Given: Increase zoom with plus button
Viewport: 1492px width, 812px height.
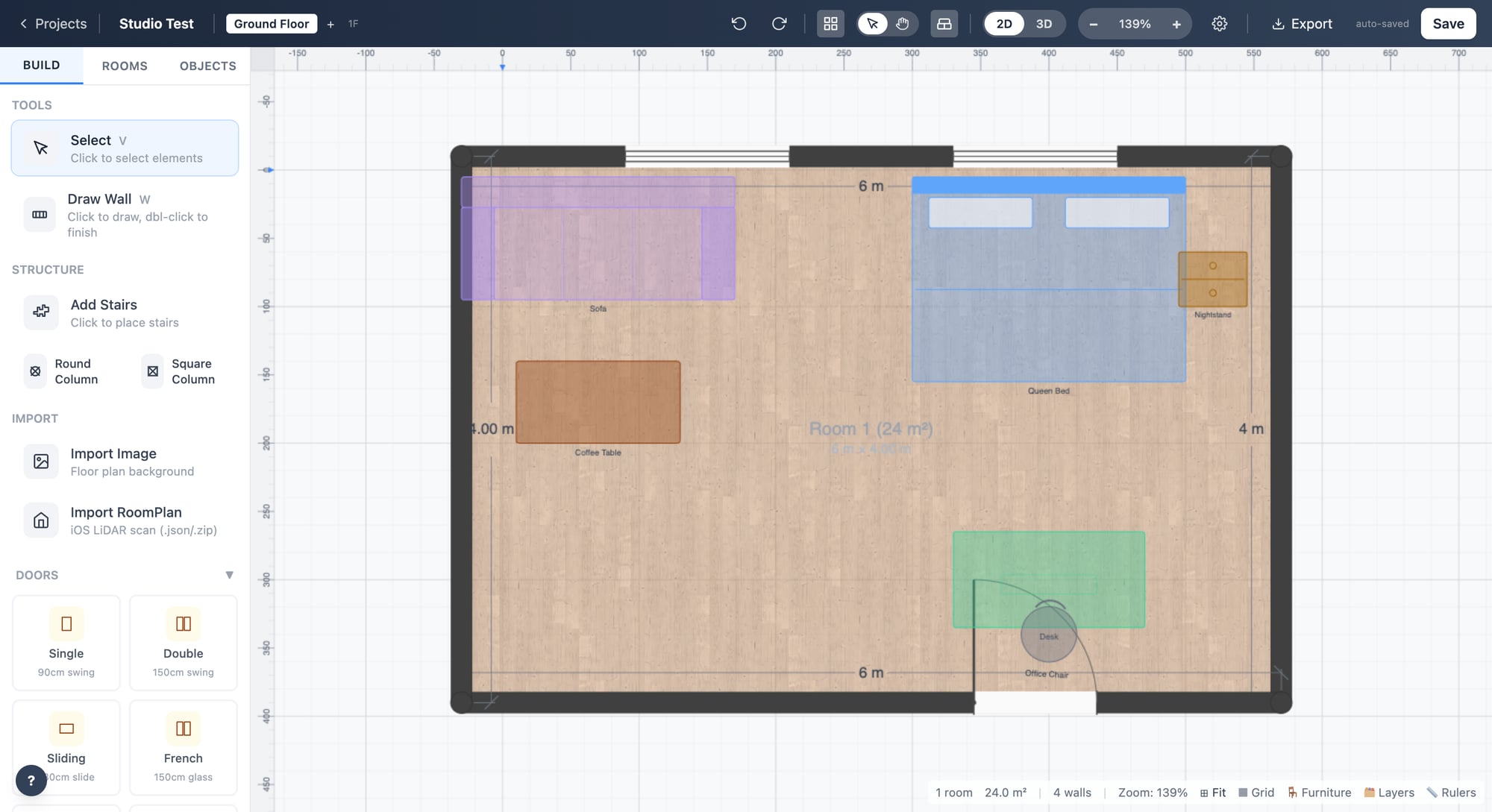Looking at the screenshot, I should (1176, 24).
